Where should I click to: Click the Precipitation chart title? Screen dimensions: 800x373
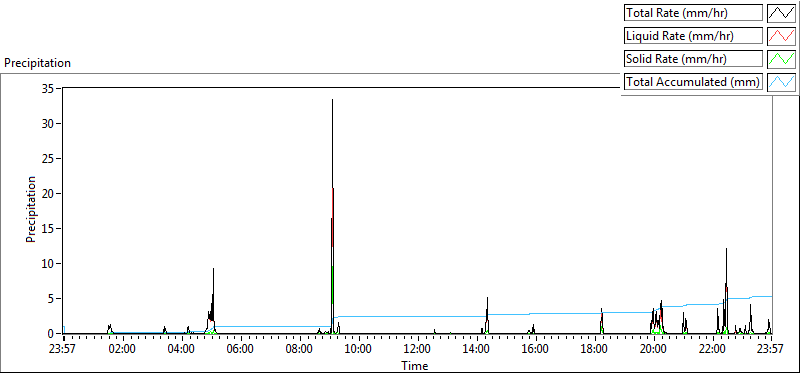[37, 63]
